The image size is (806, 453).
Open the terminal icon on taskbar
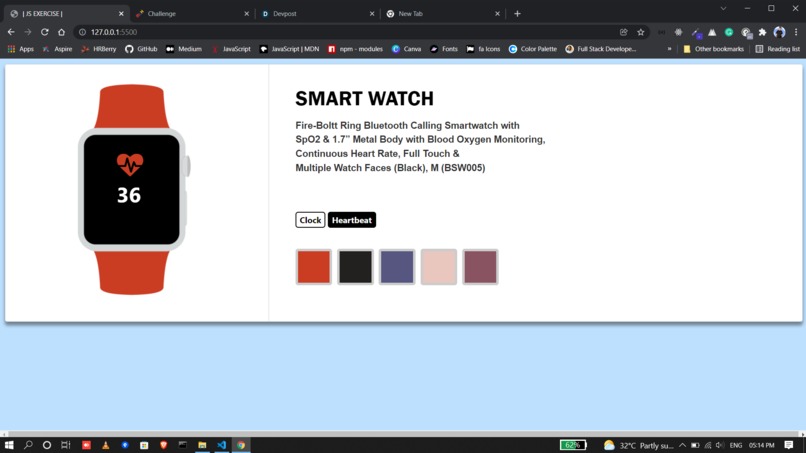click(182, 445)
